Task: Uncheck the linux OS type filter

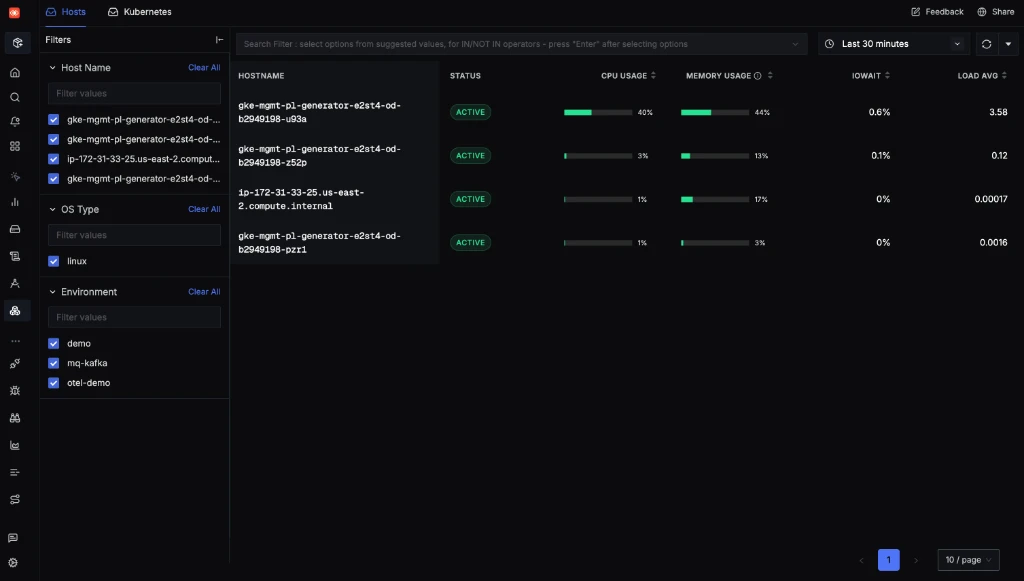Action: click(54, 261)
